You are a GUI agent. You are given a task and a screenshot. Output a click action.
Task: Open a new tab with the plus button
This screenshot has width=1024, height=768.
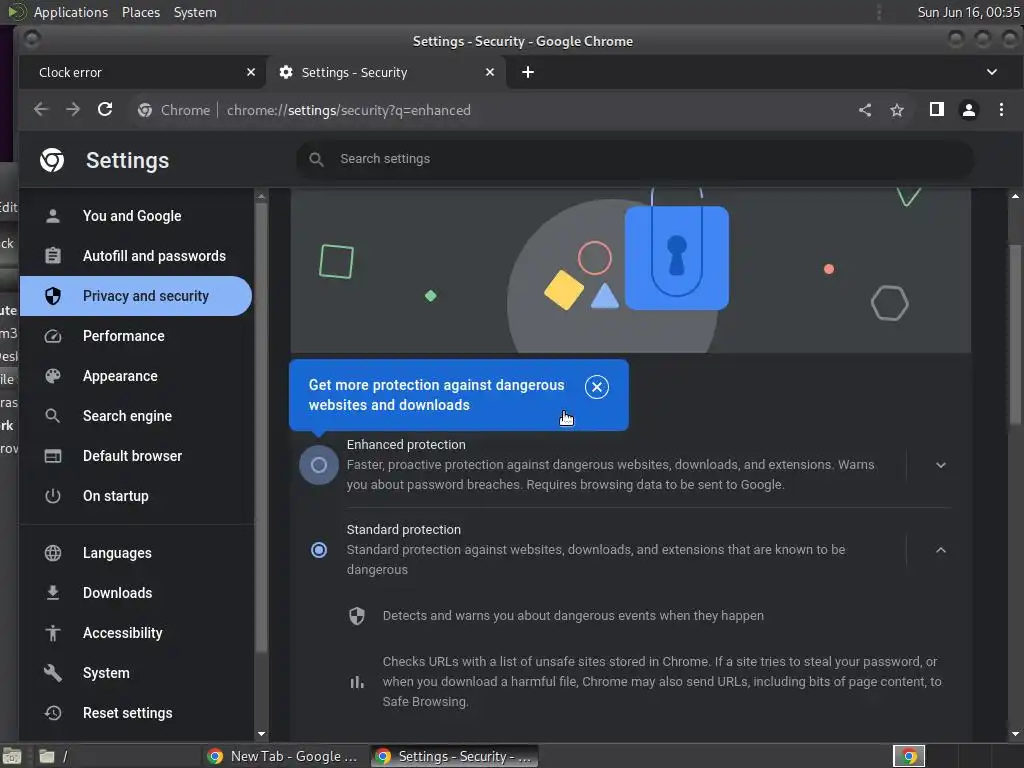point(528,72)
